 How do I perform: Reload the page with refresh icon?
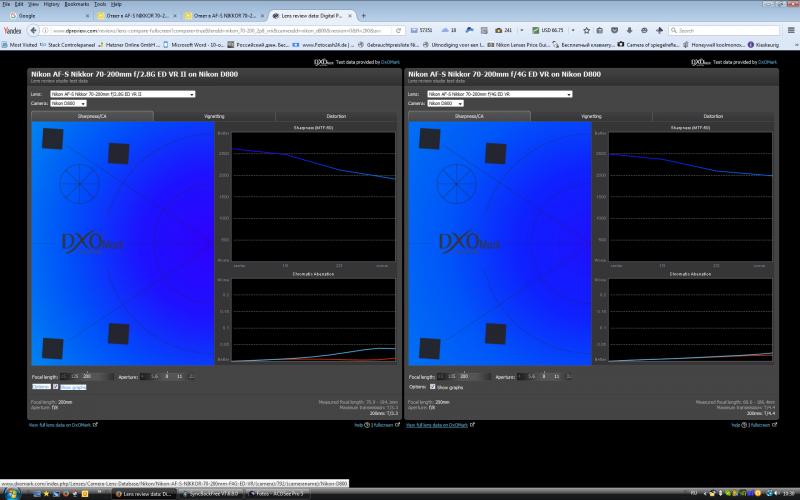tap(398, 31)
